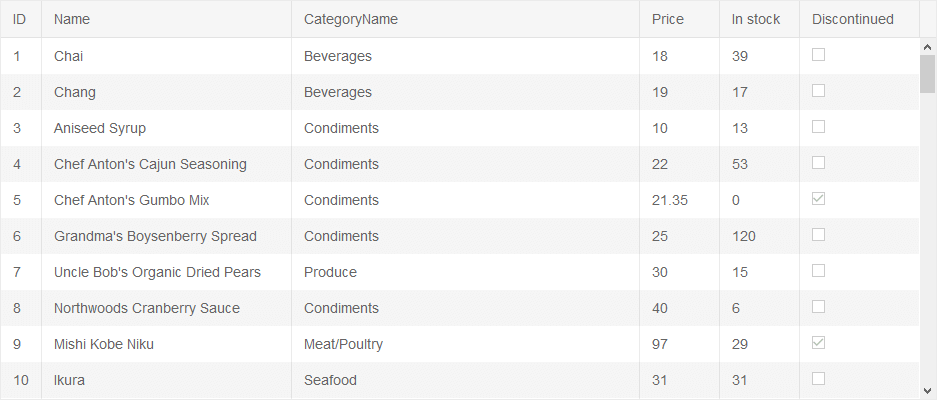This screenshot has width=937, height=400.
Task: Check Discontinued box for Chai
Action: pos(818,55)
